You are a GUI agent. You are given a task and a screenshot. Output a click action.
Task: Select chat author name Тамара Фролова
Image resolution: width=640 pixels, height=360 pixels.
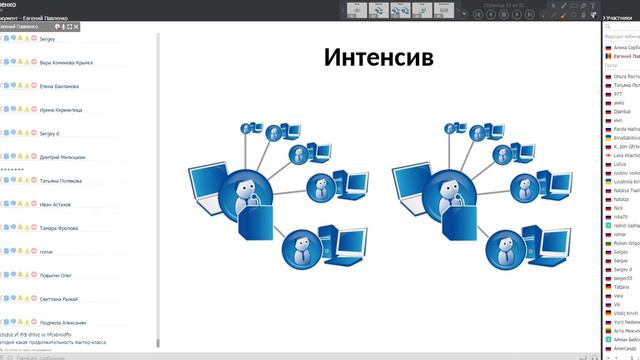(59, 228)
